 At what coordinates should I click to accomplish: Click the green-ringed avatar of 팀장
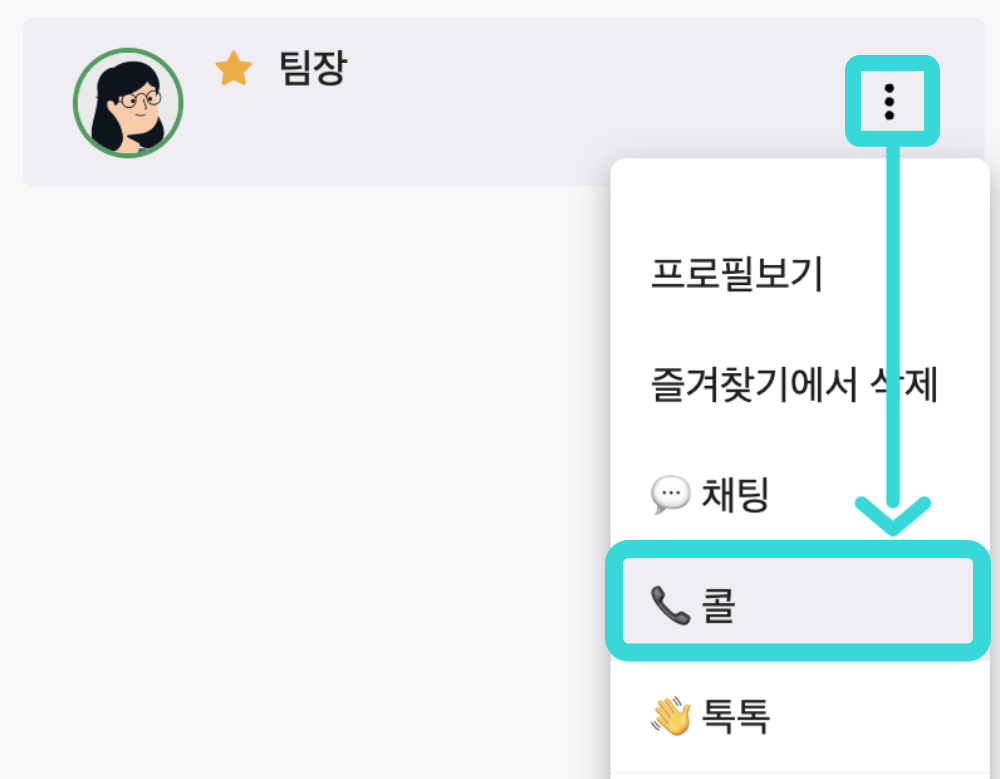pos(128,103)
